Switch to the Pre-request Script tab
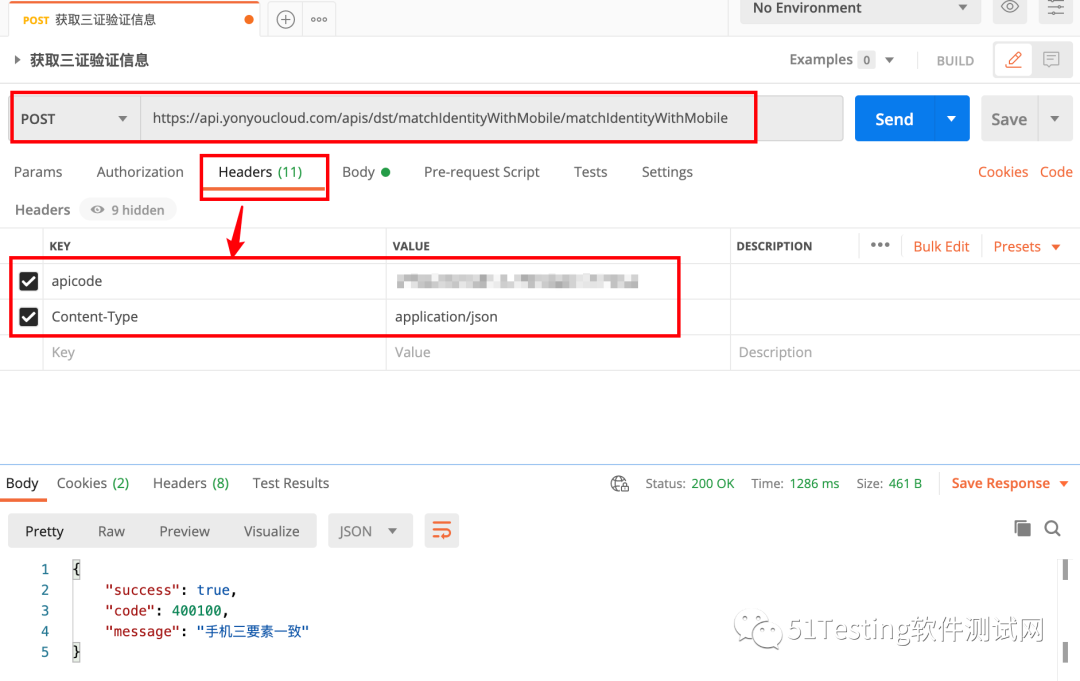The width and height of the screenshot is (1080, 681). (x=481, y=172)
